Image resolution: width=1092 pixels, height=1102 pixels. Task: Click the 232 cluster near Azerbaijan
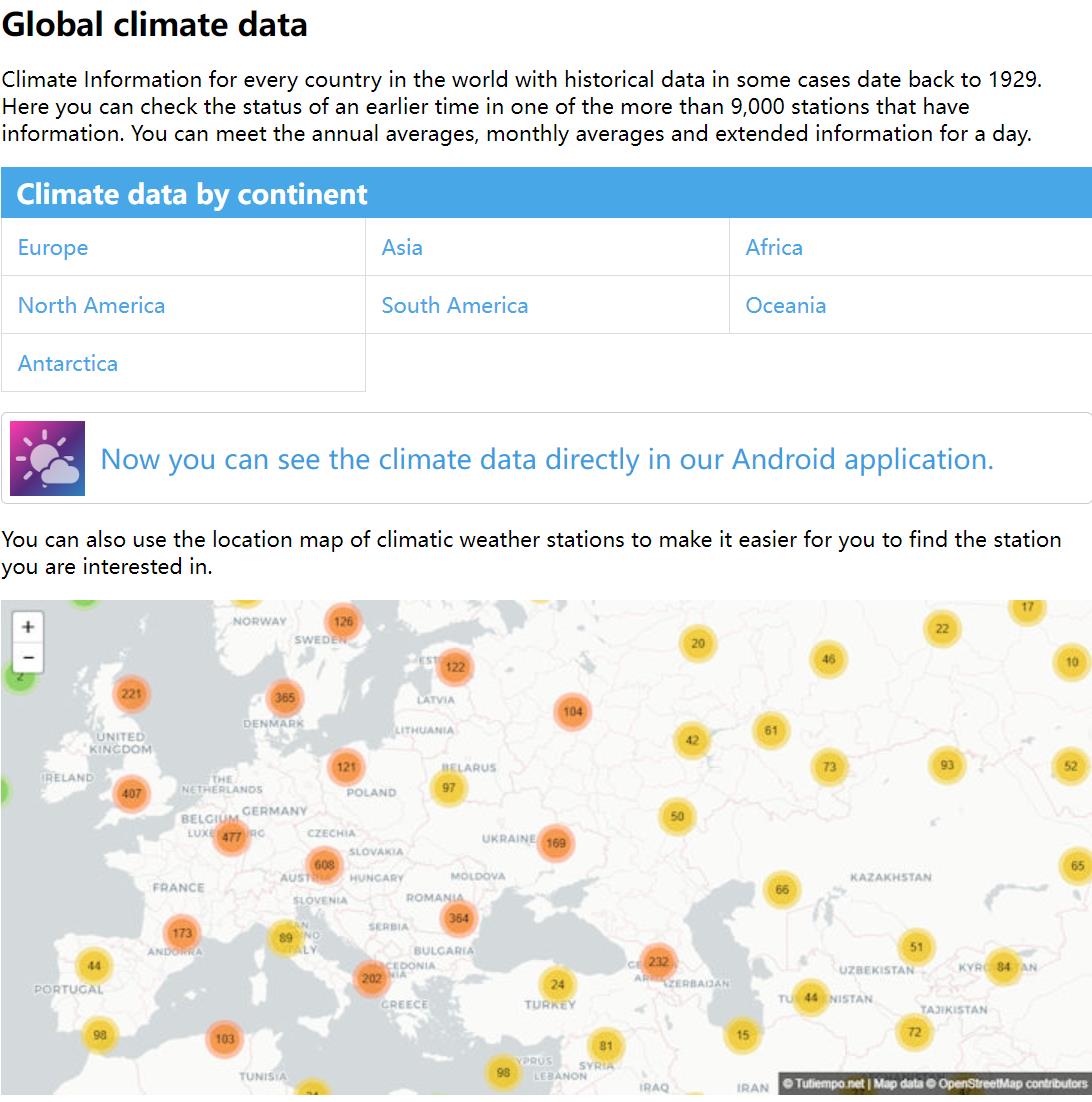point(658,962)
